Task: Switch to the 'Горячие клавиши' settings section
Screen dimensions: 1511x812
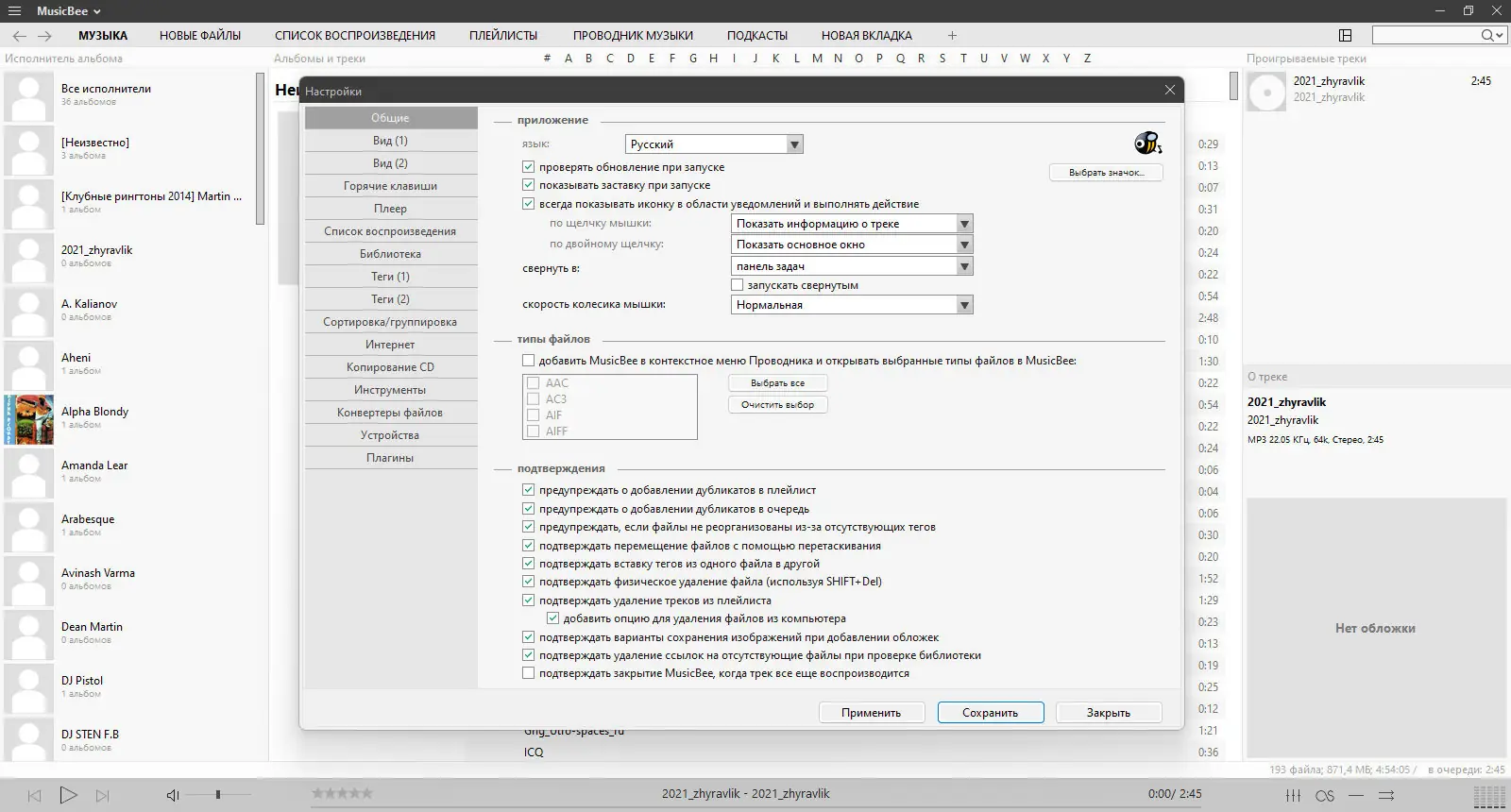Action: point(390,186)
